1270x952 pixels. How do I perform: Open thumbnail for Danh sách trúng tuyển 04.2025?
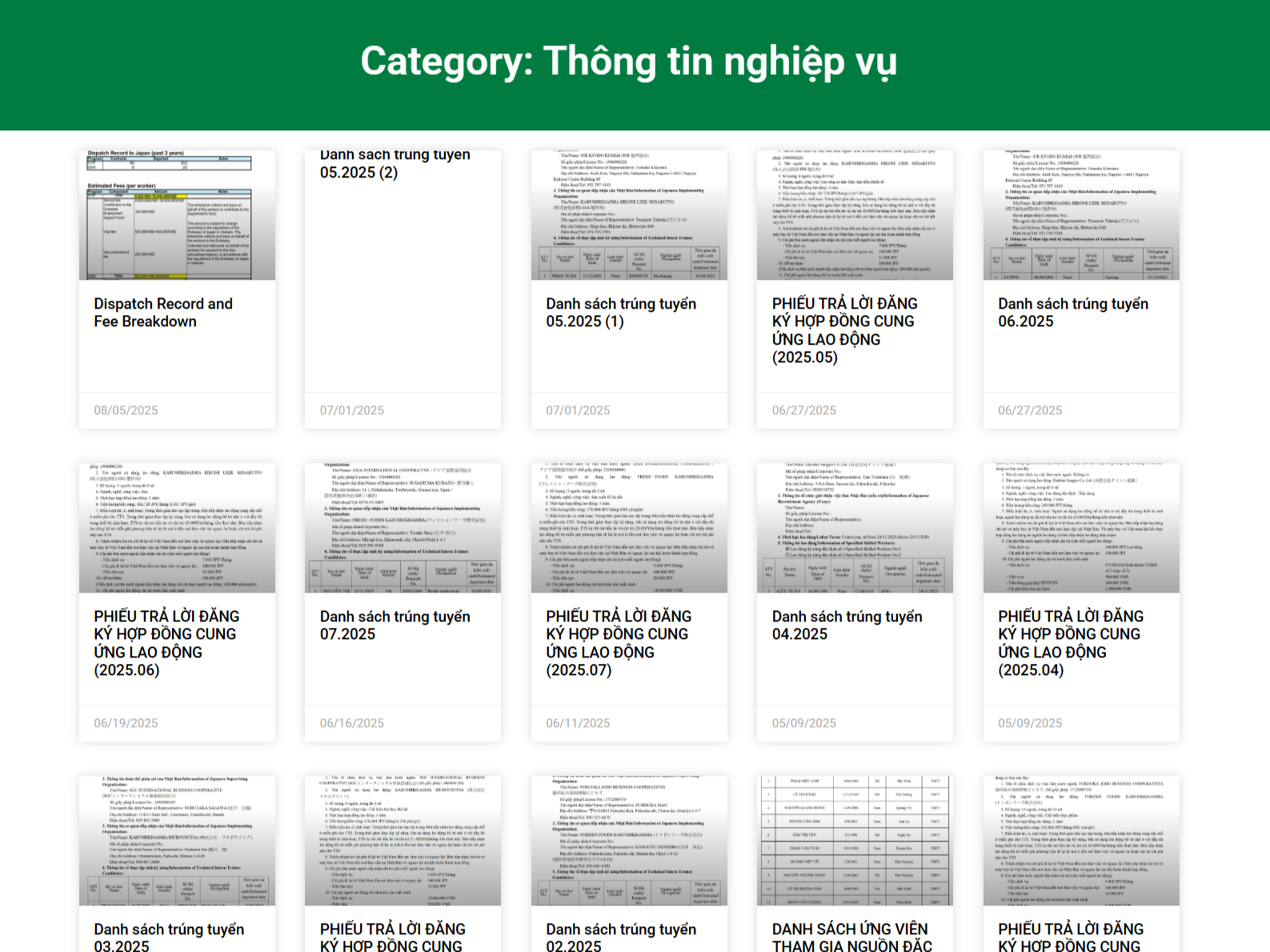click(855, 528)
